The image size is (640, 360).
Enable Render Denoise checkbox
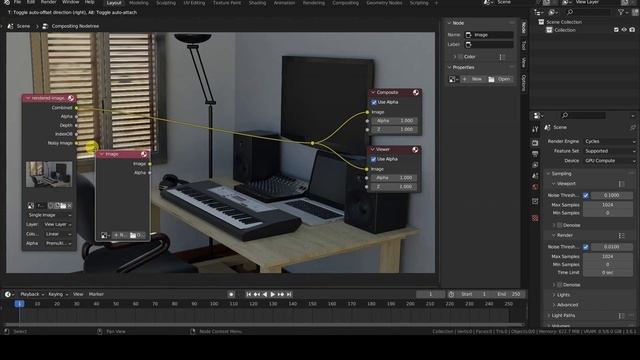pyautogui.click(x=560, y=285)
